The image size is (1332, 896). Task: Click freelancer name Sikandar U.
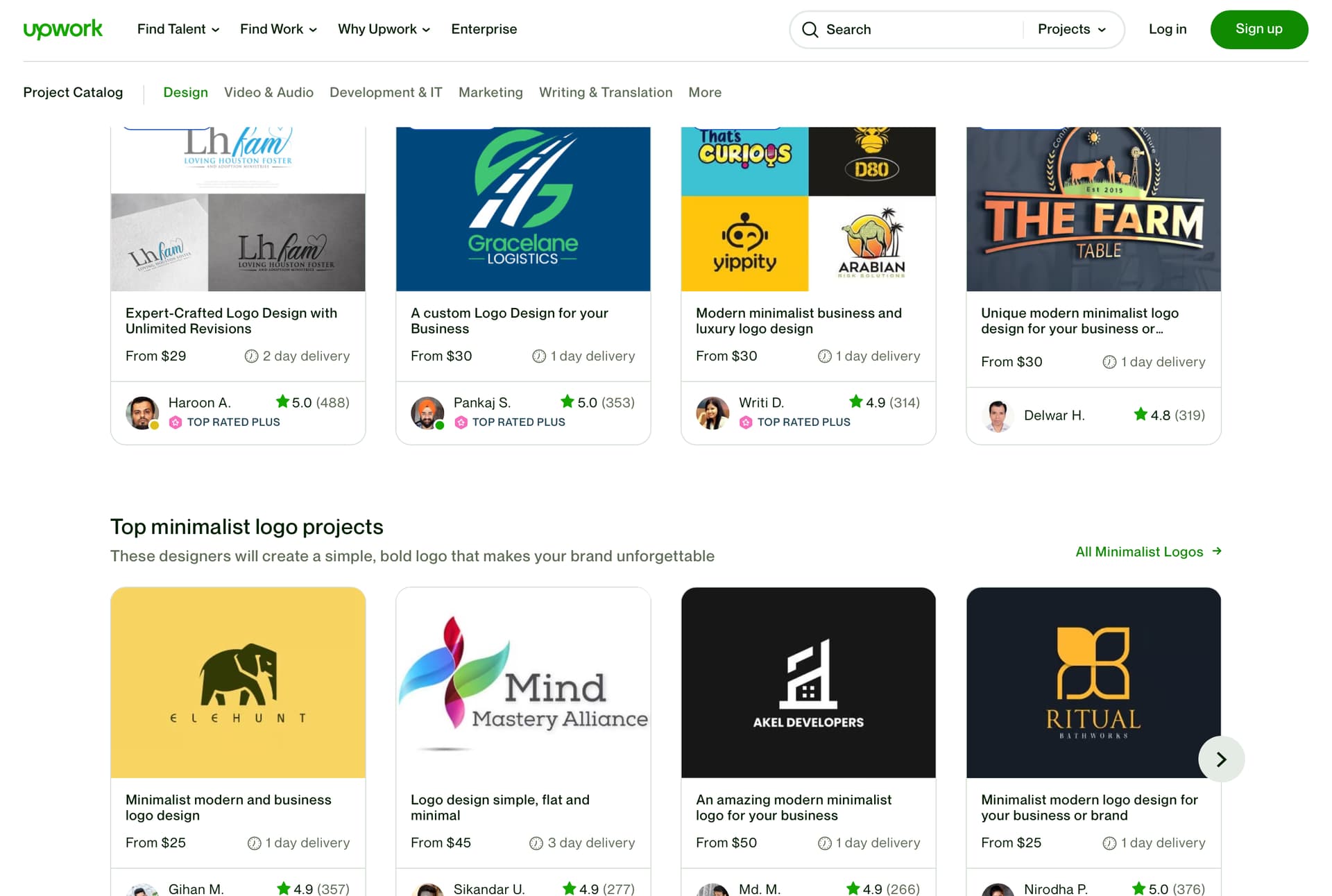click(x=489, y=888)
